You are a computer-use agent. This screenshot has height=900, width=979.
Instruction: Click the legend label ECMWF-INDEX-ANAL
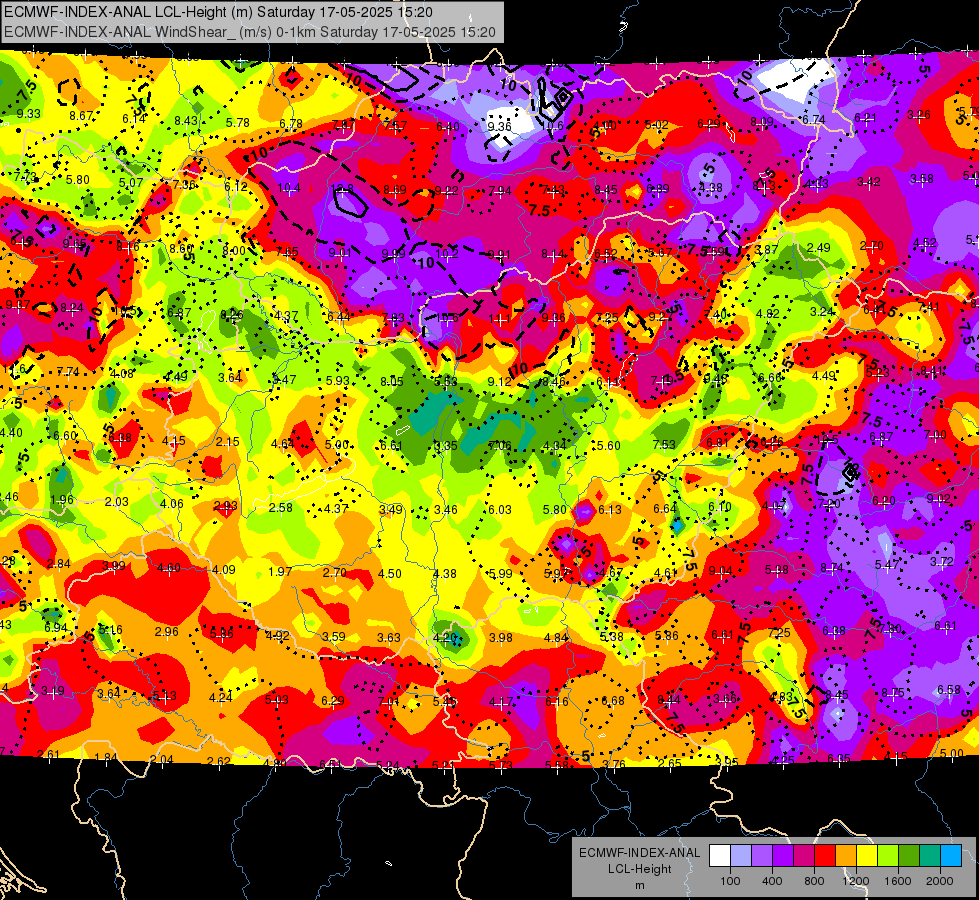tap(639, 853)
